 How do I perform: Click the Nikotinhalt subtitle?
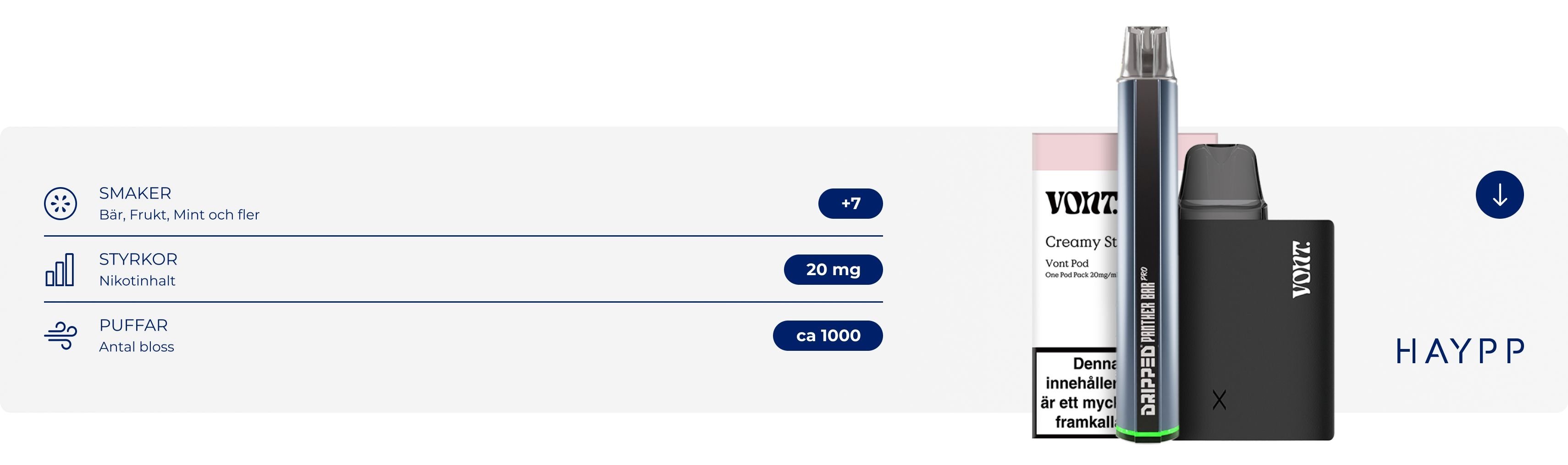click(137, 281)
